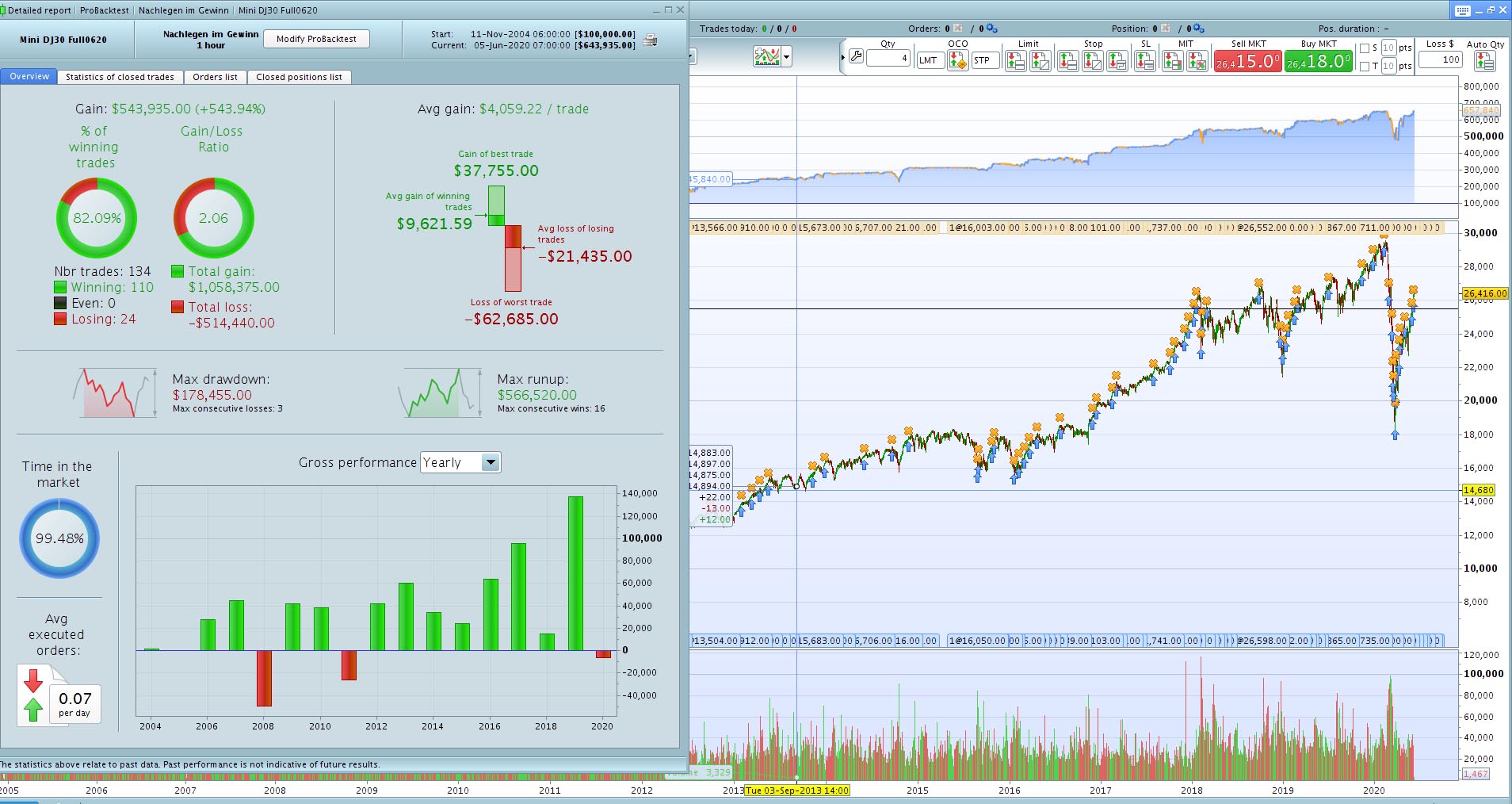
Task: Click the 2019 green performance bar
Action: pyautogui.click(x=575, y=573)
